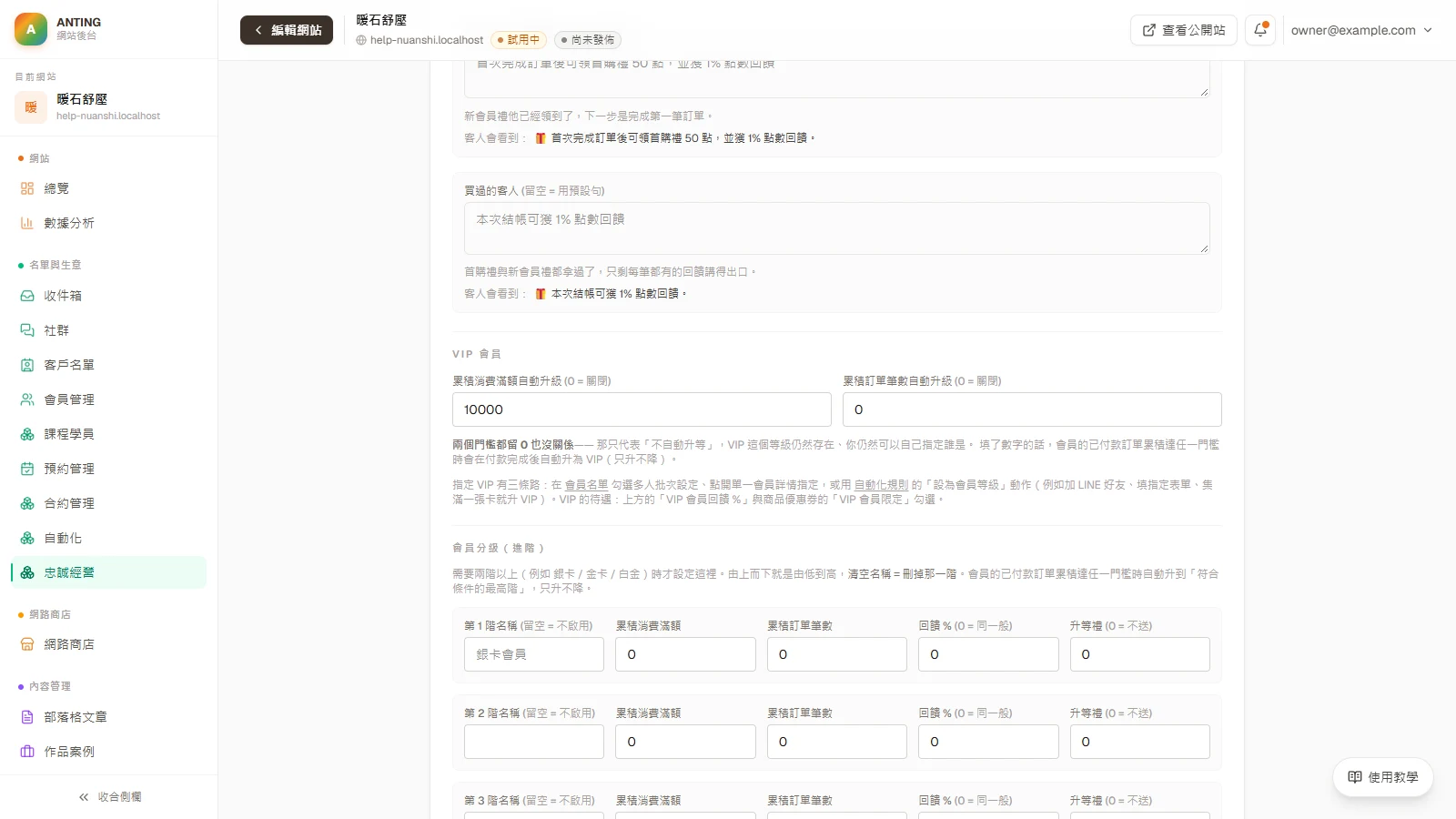Follow the 自動化規則 link
This screenshot has height=819, width=1456.
pyautogui.click(x=881, y=485)
